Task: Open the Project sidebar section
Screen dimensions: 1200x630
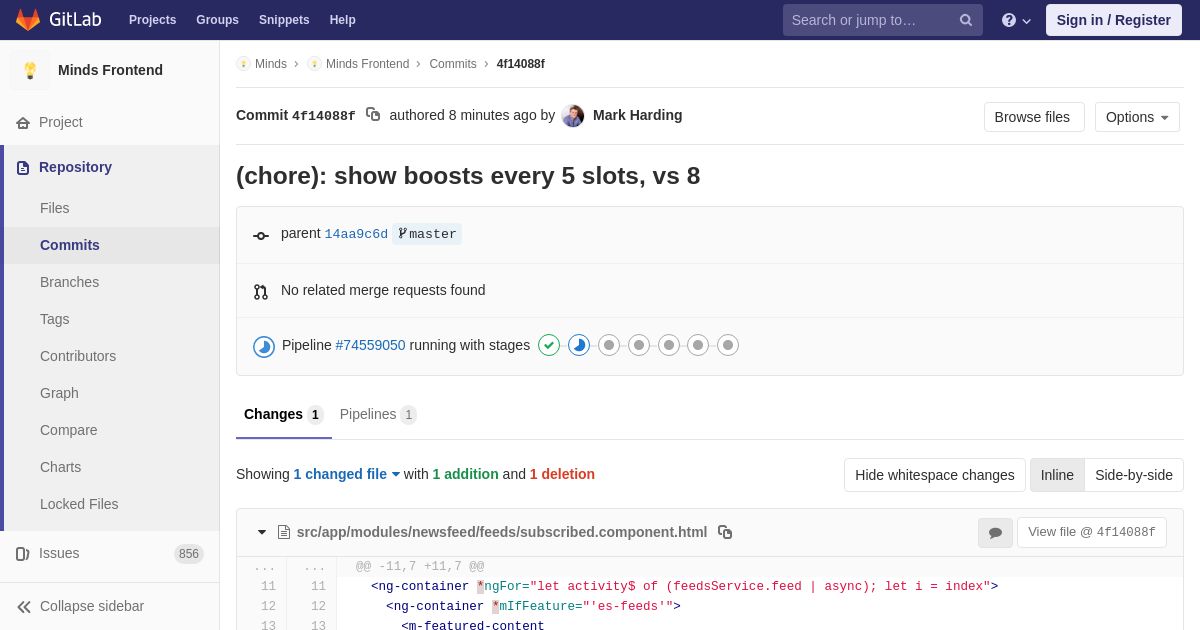Action: (x=110, y=122)
